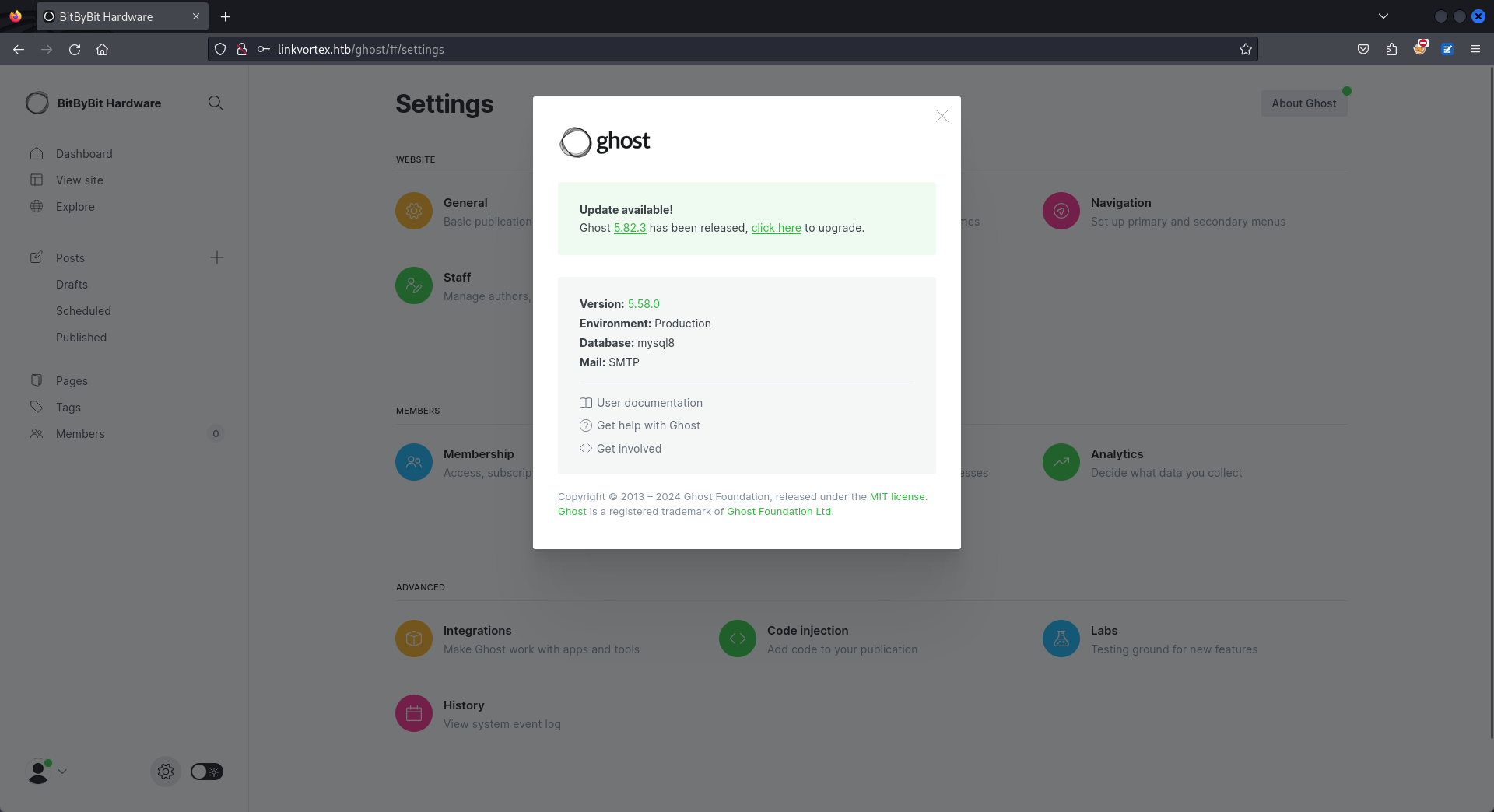Open Pocket save icon
This screenshot has height=812, width=1494.
click(1363, 49)
